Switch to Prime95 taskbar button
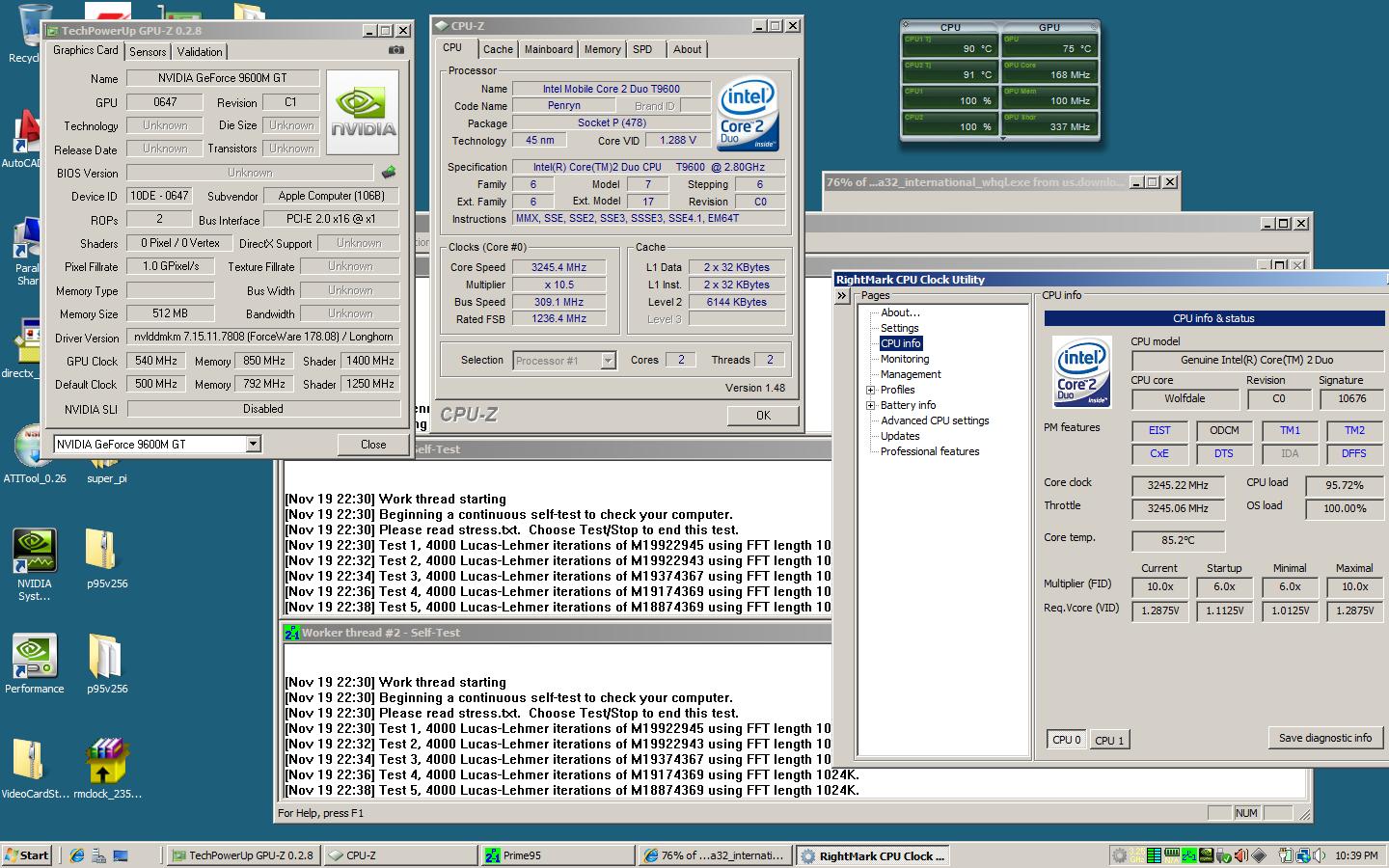Image resolution: width=1389 pixels, height=868 pixels. coord(559,855)
